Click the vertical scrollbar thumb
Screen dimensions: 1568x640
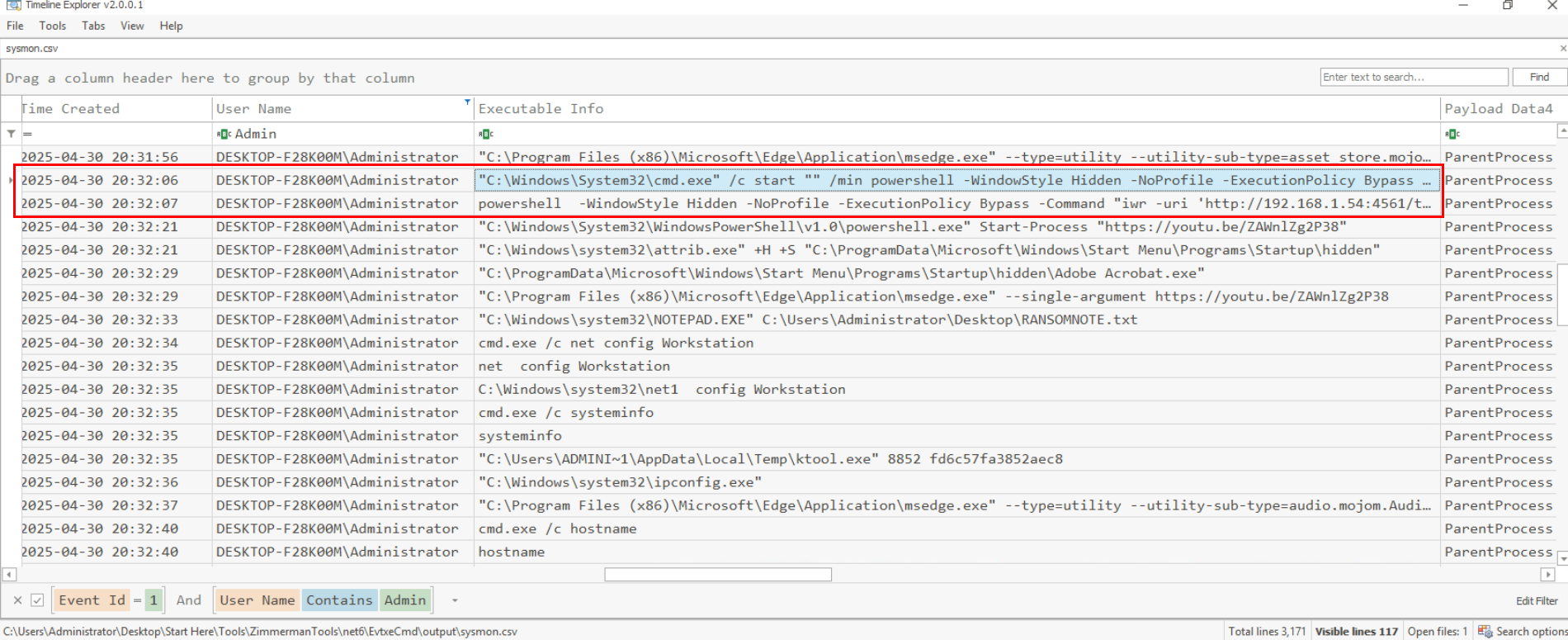1561,295
